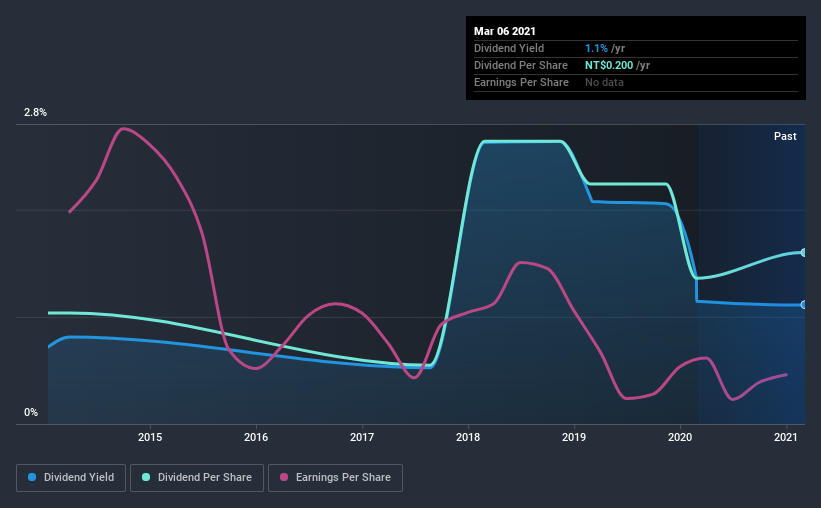Click the teal Dividend Per Share endpoint marker
821x508 pixels.
[803, 252]
